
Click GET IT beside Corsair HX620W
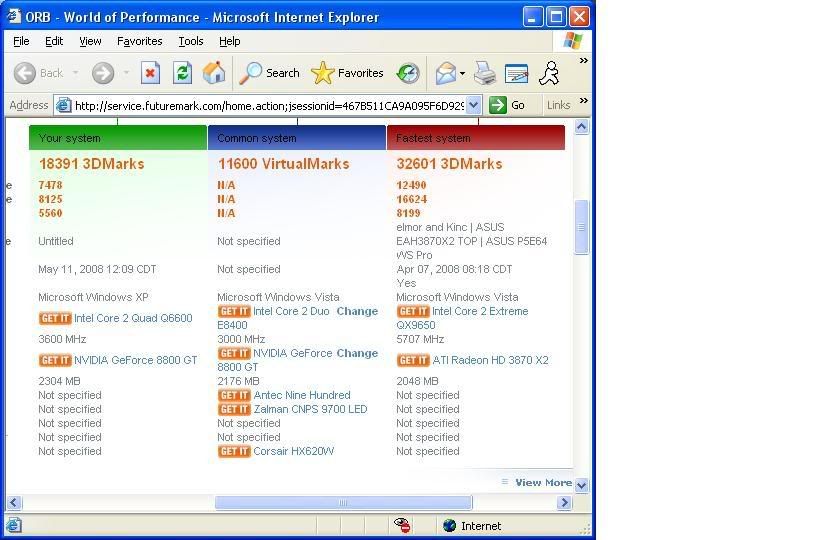pyautogui.click(x=234, y=451)
